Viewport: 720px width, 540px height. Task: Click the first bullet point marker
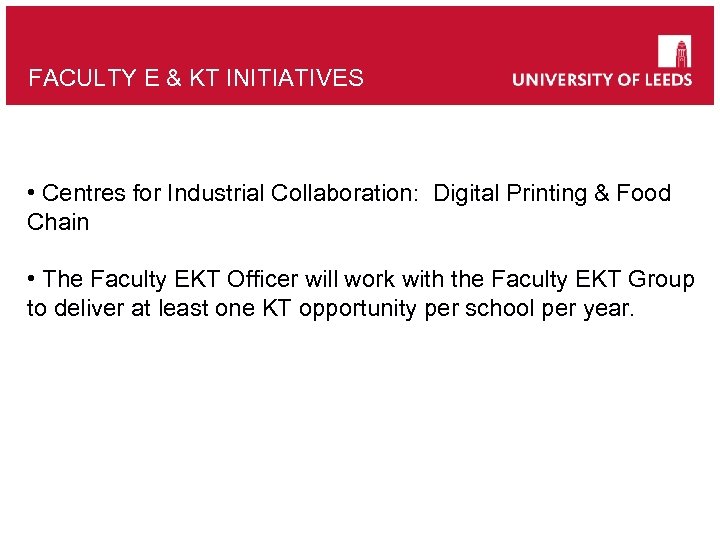pos(32,192)
